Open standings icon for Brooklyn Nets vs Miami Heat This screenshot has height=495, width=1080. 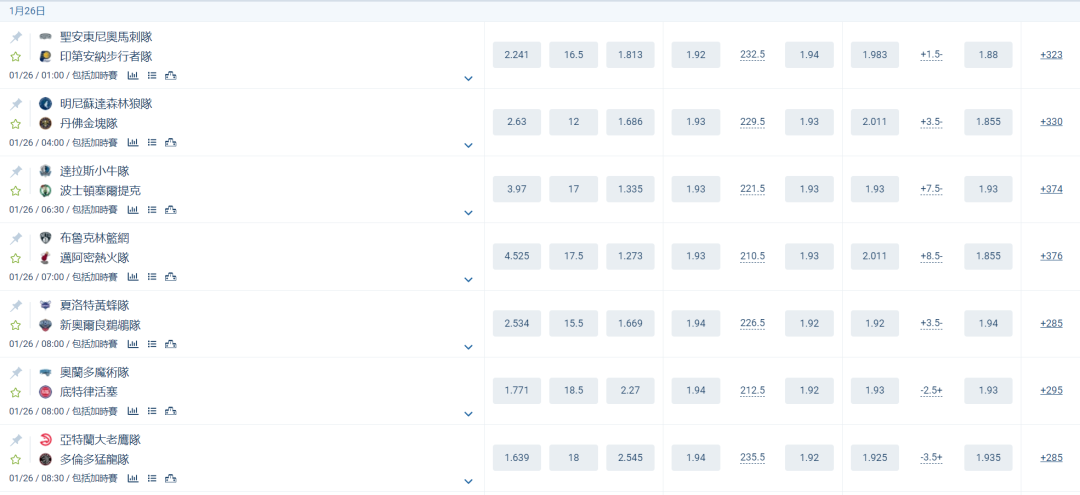click(170, 277)
